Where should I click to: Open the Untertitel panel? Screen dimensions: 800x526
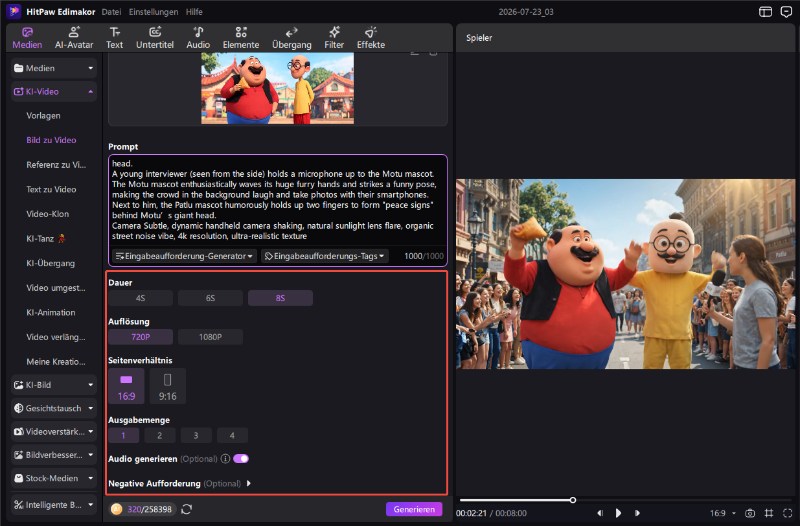[155, 38]
